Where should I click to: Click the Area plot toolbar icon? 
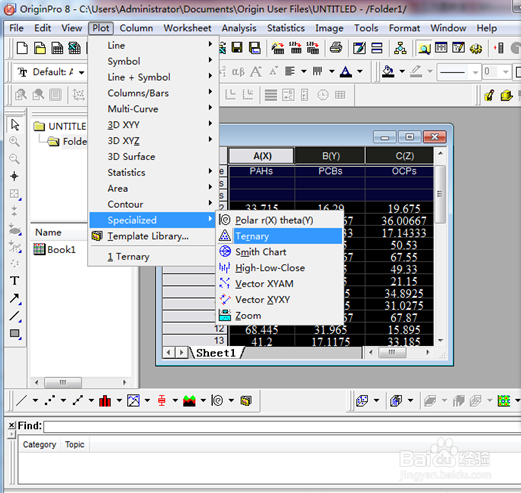pyautogui.click(x=189, y=400)
